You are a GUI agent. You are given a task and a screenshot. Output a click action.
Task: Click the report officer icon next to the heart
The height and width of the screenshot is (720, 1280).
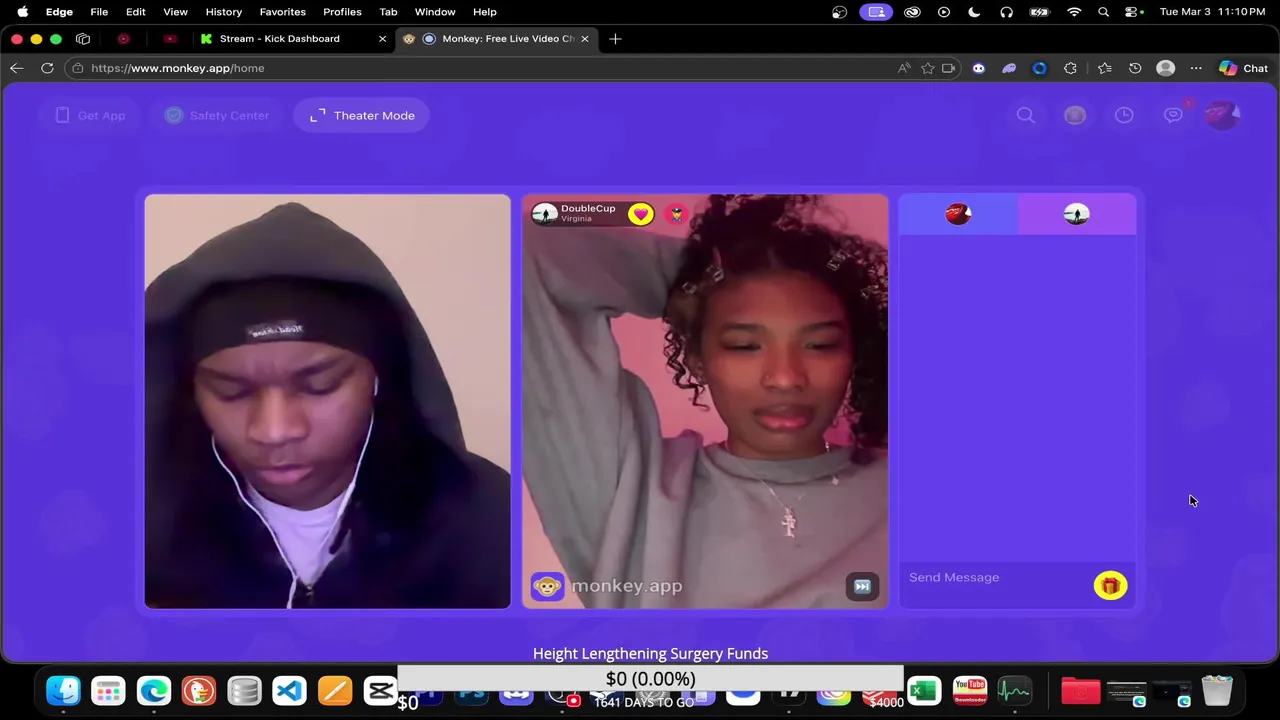[x=677, y=214]
